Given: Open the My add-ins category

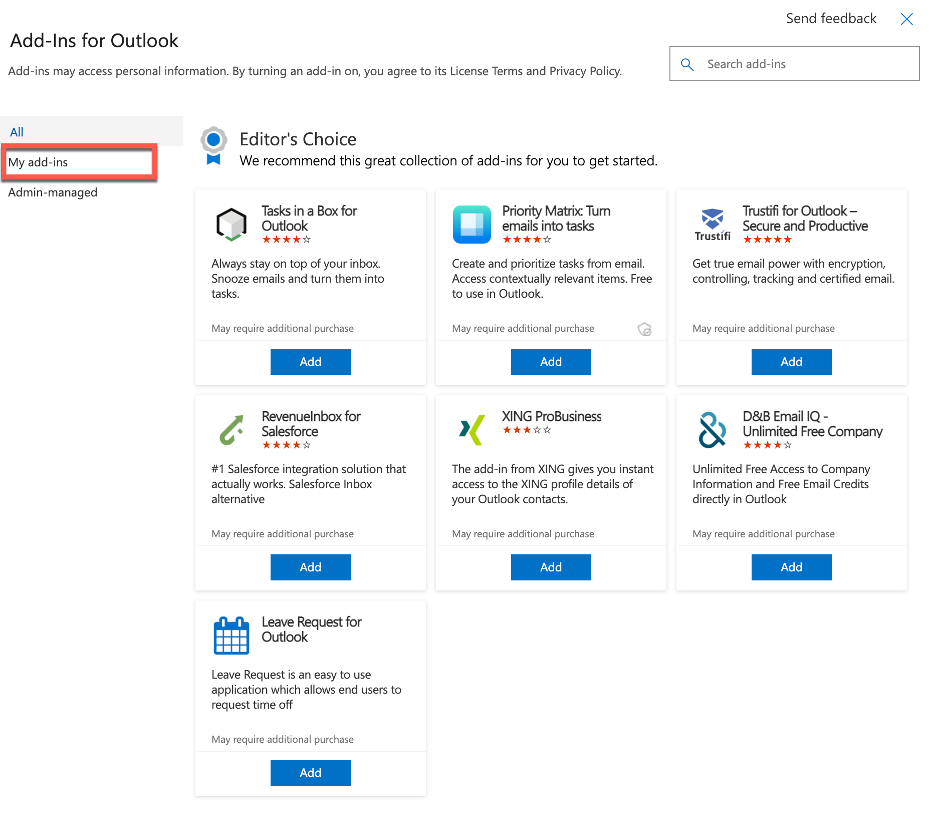Looking at the screenshot, I should tap(79, 162).
